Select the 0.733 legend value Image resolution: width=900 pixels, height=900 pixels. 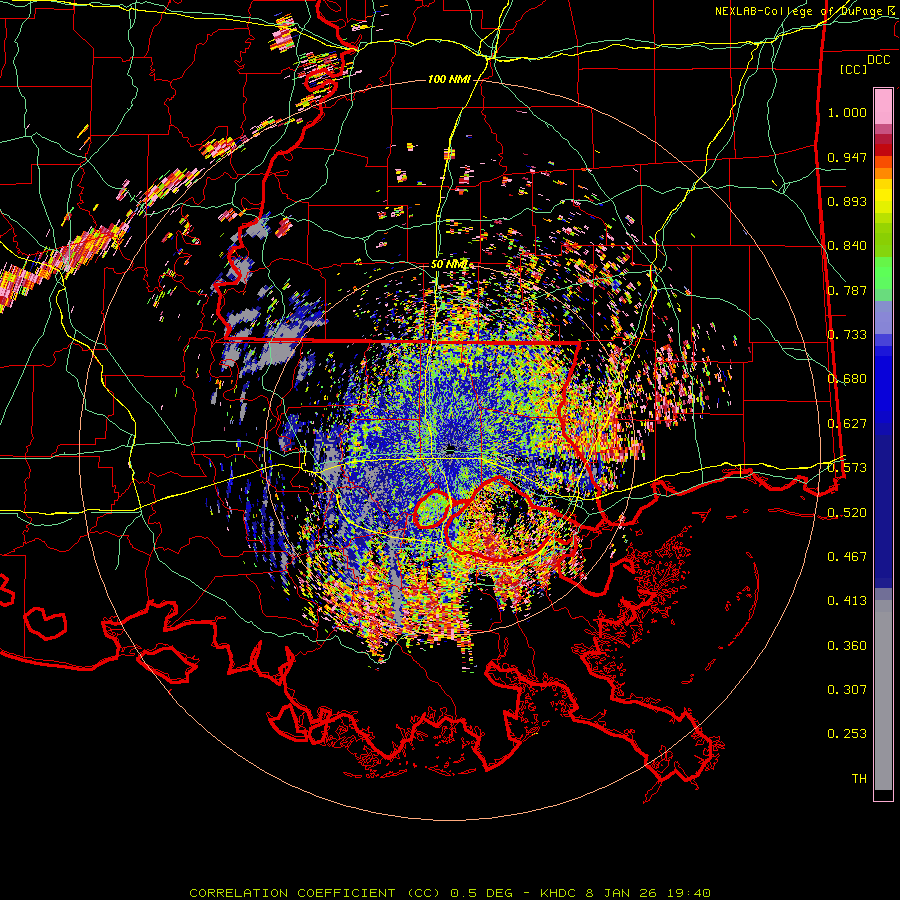click(847, 335)
